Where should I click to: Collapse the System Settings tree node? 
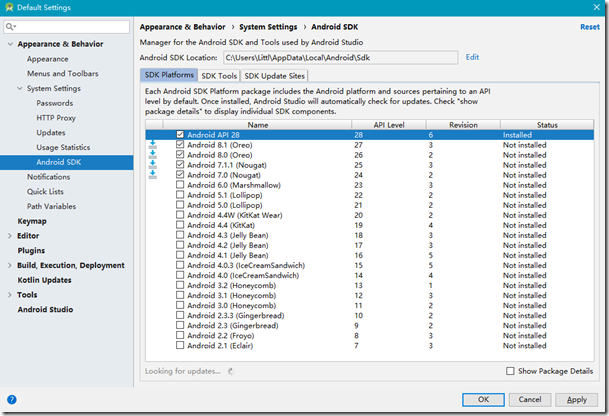pos(20,88)
